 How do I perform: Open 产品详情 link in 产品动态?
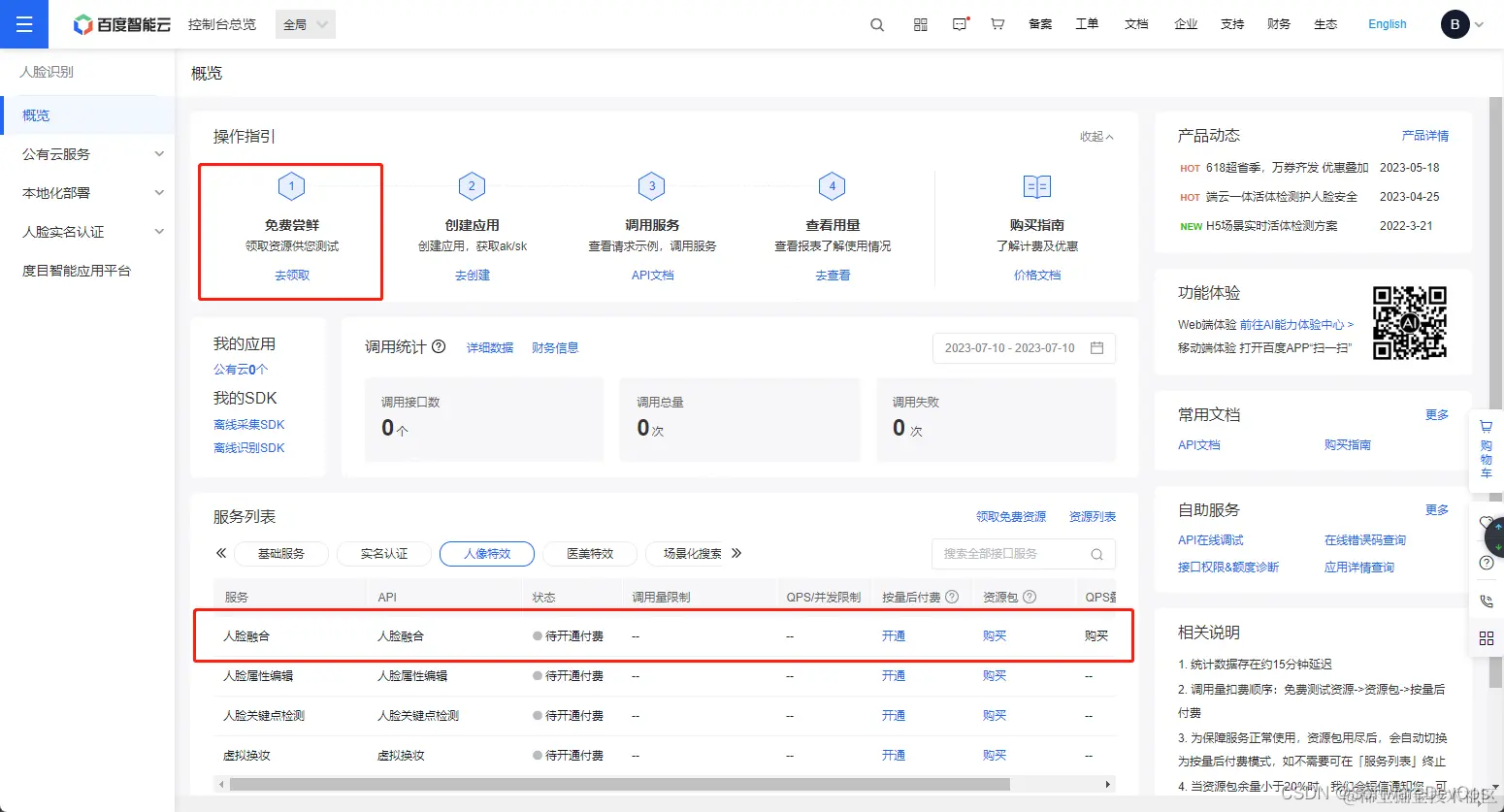click(1425, 136)
